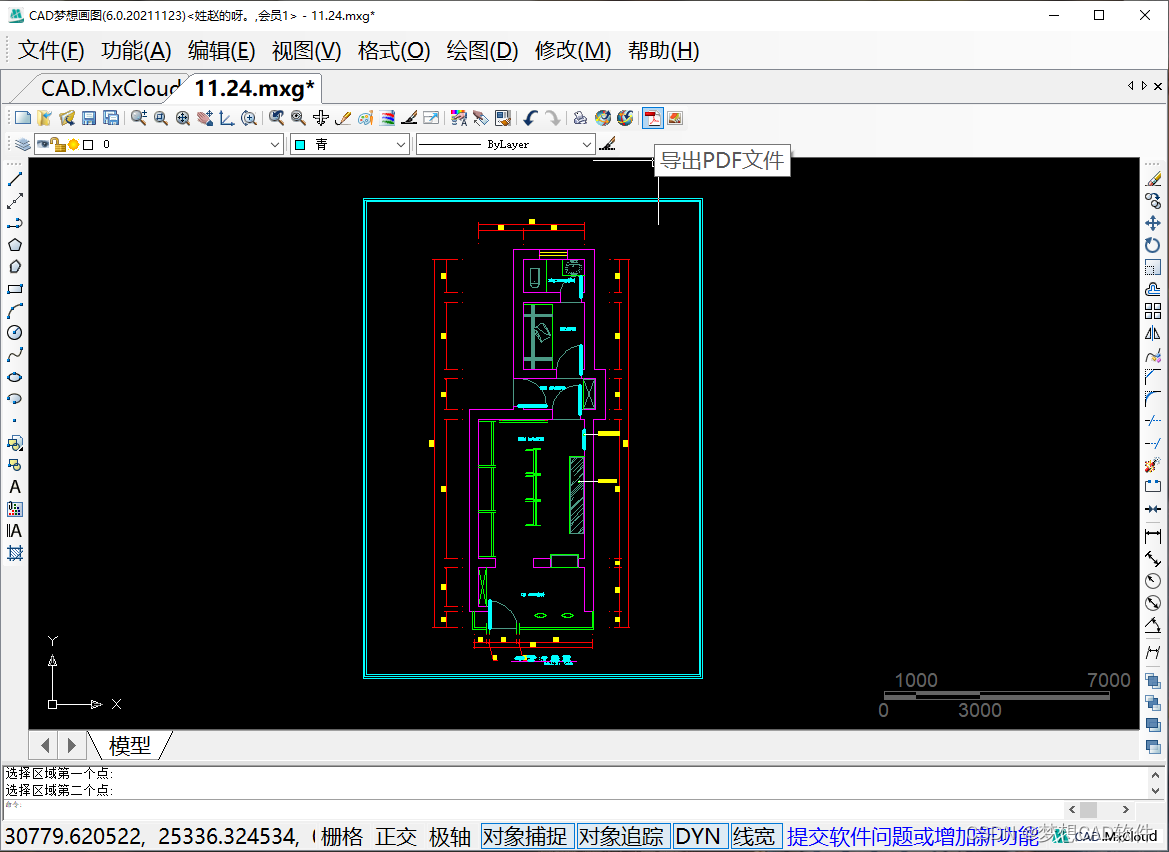Click the Export PDF file icon
1169x852 pixels.
[x=653, y=118]
